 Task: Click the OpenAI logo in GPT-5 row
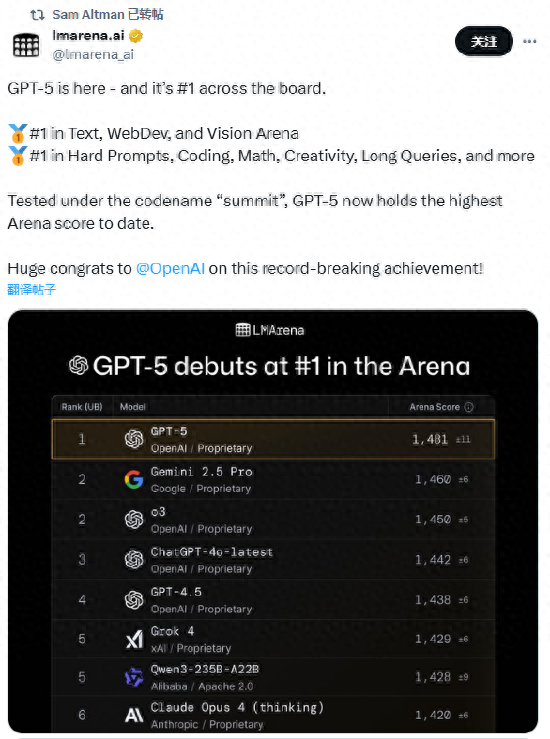(134, 439)
